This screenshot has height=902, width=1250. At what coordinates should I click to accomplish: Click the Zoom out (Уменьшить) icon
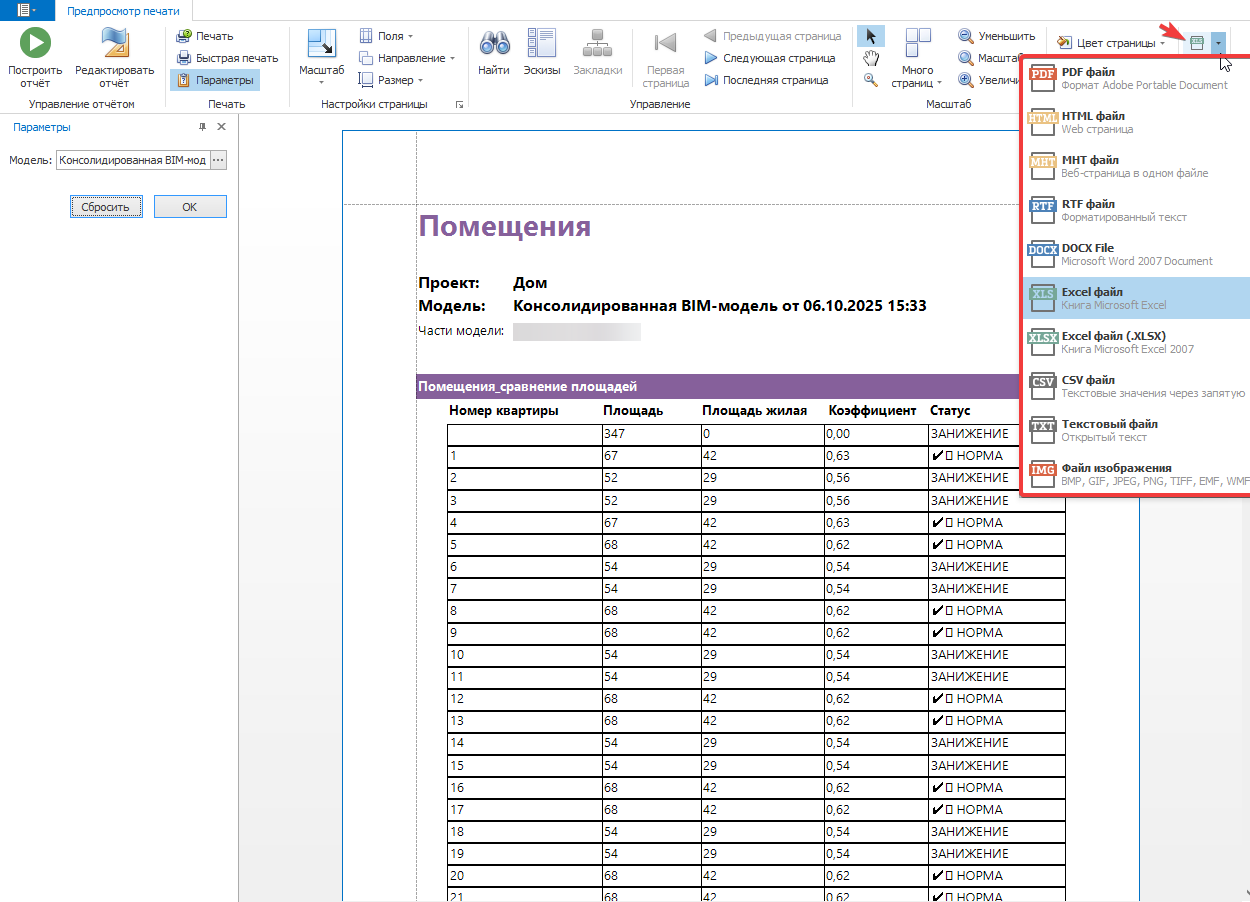[x=966, y=36]
